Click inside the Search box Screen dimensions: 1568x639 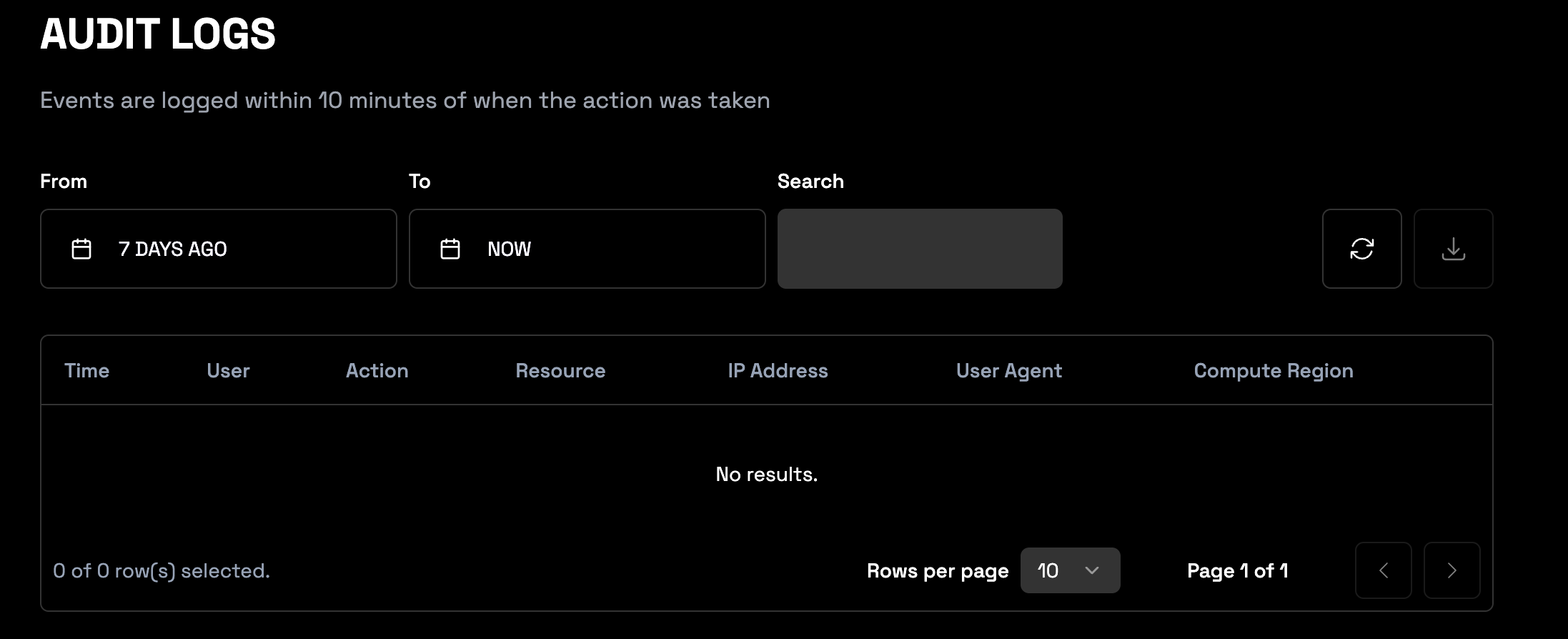point(919,249)
